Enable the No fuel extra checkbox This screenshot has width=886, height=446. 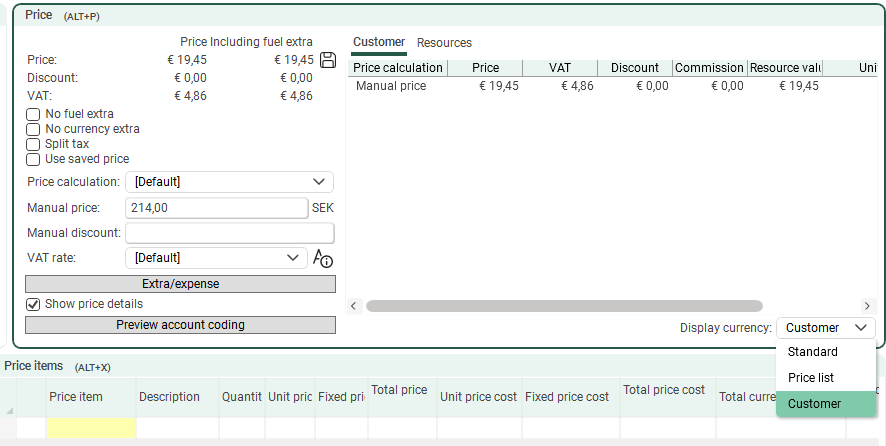coord(33,114)
